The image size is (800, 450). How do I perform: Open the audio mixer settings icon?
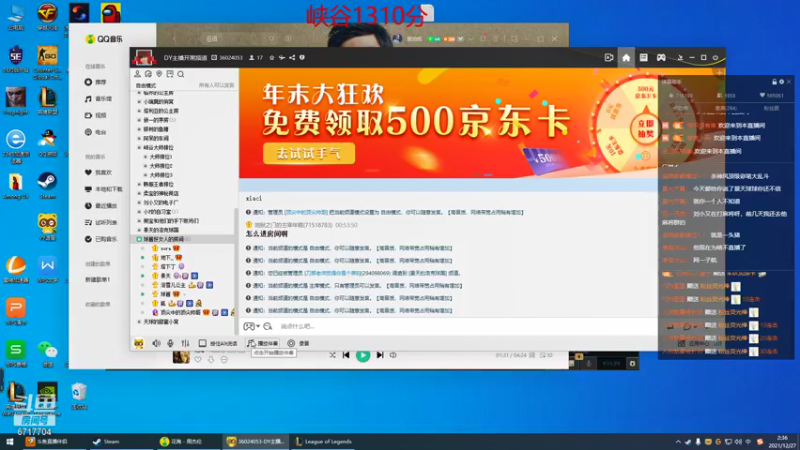[185, 343]
